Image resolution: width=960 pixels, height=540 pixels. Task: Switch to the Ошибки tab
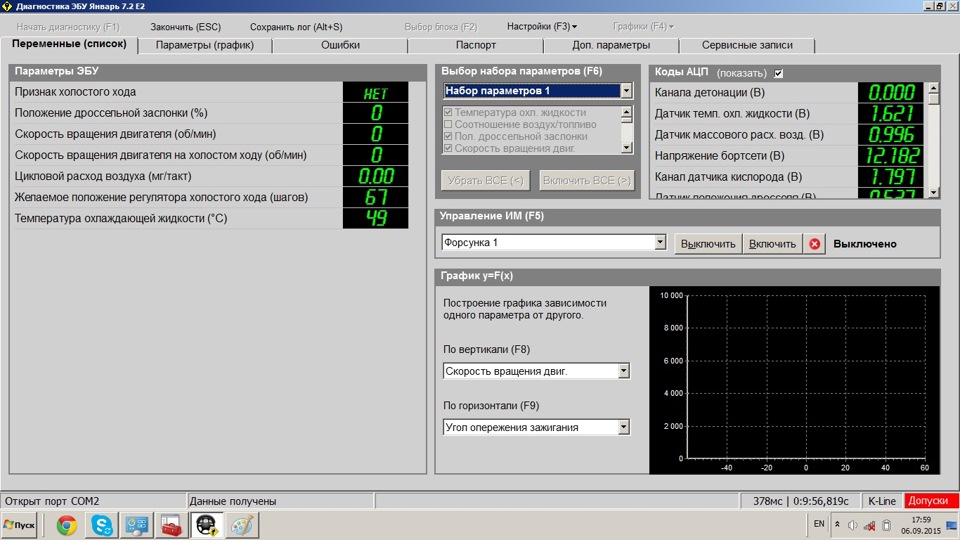point(340,45)
